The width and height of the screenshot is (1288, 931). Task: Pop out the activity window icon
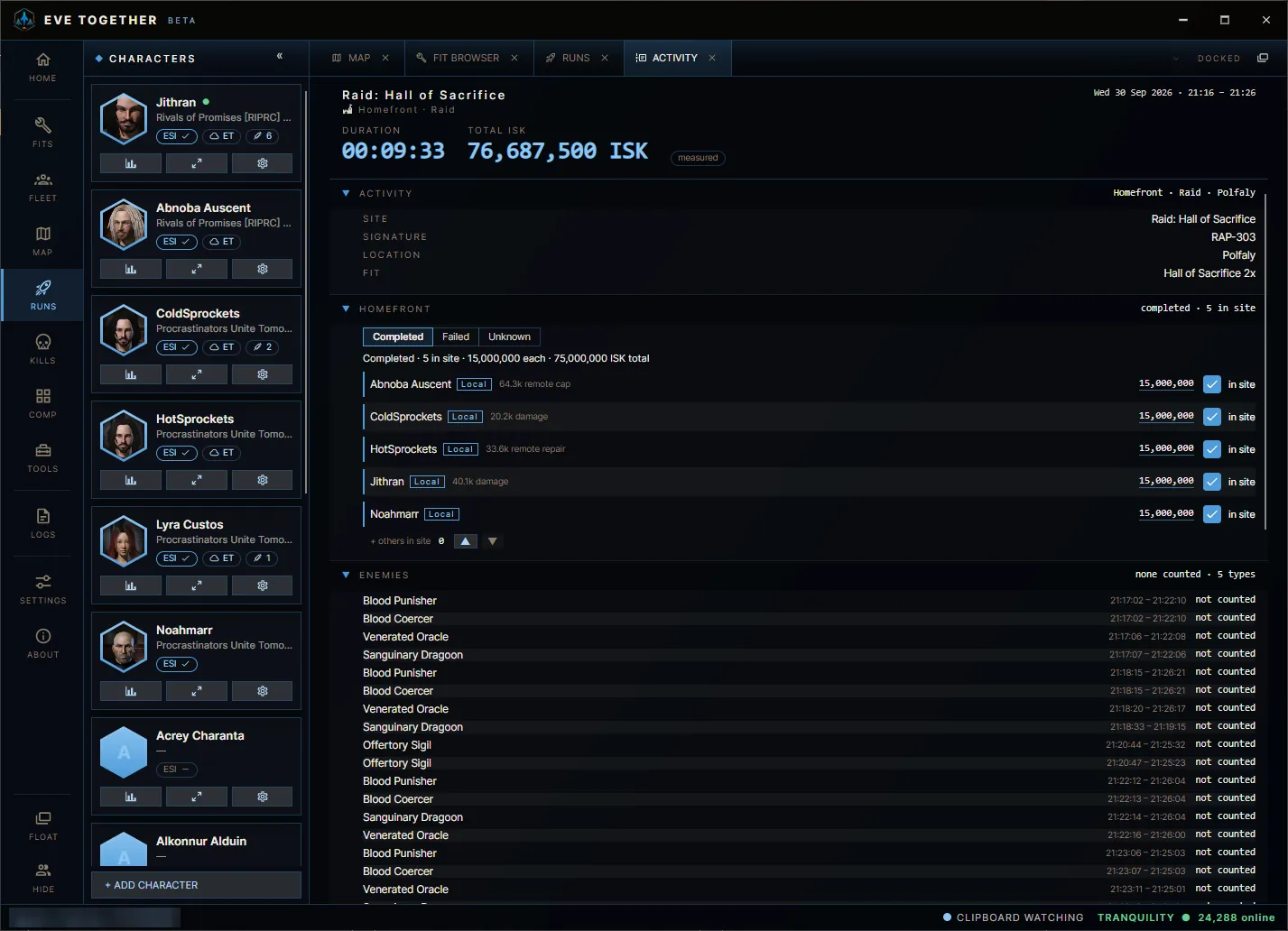pos(1262,58)
